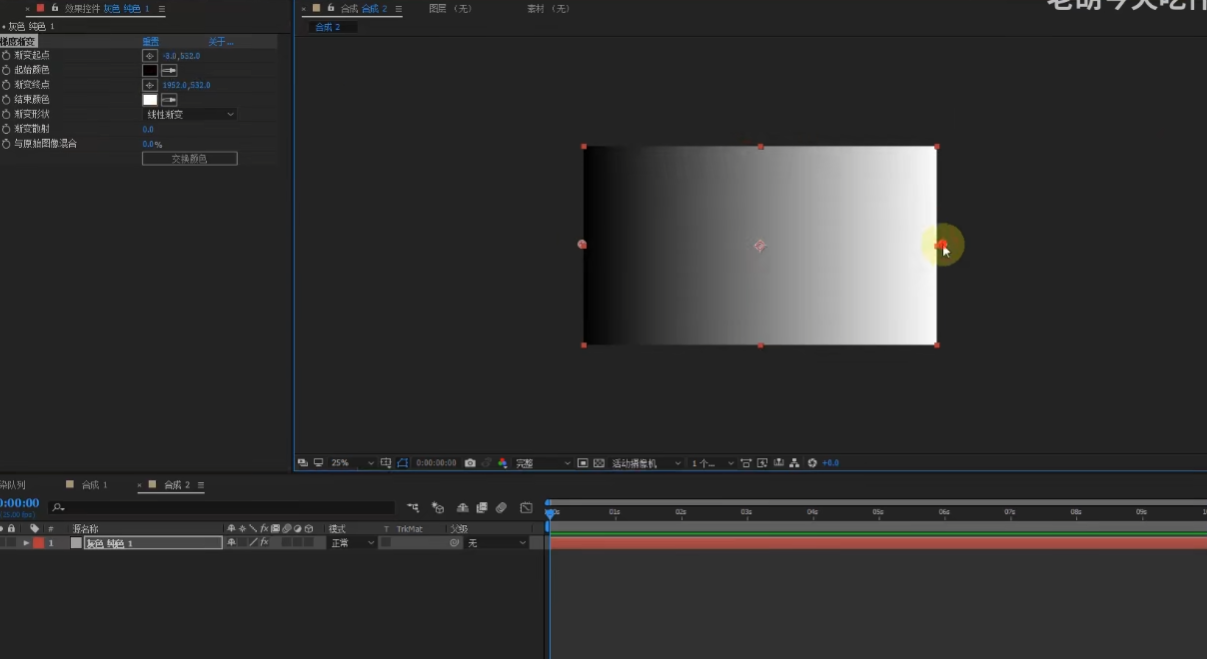
Task: Click the timeline layer search field
Action: (x=222, y=508)
